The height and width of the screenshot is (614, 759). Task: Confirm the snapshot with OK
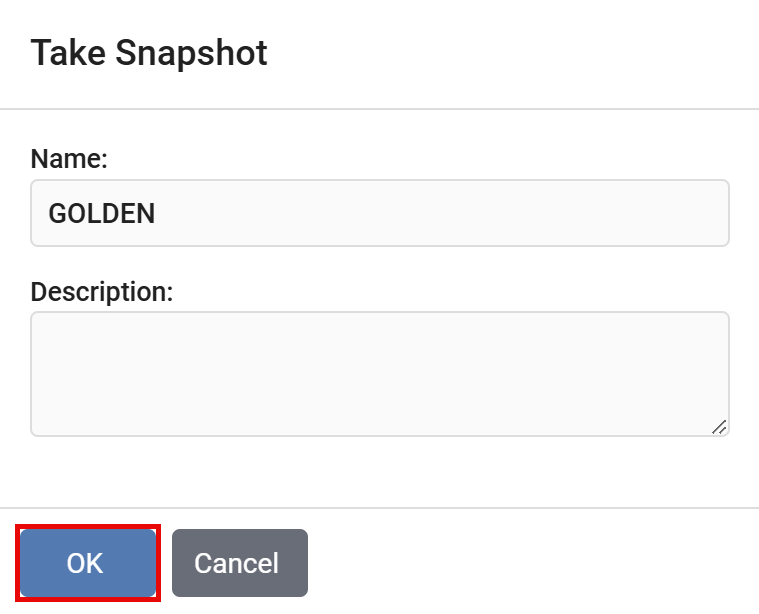pyautogui.click(x=87, y=563)
